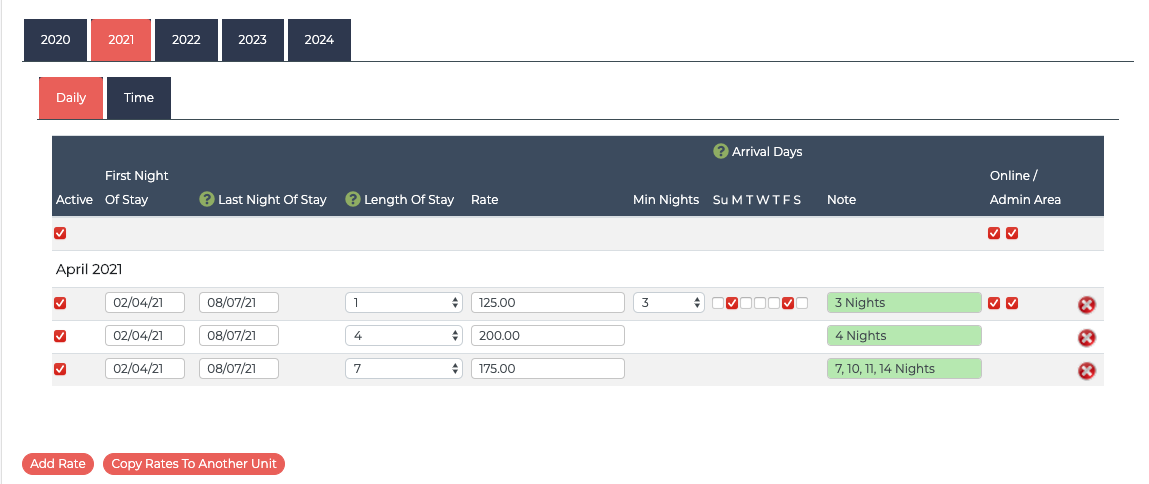Check Tuesday arrival day for 3 Nights rate

click(x=746, y=303)
